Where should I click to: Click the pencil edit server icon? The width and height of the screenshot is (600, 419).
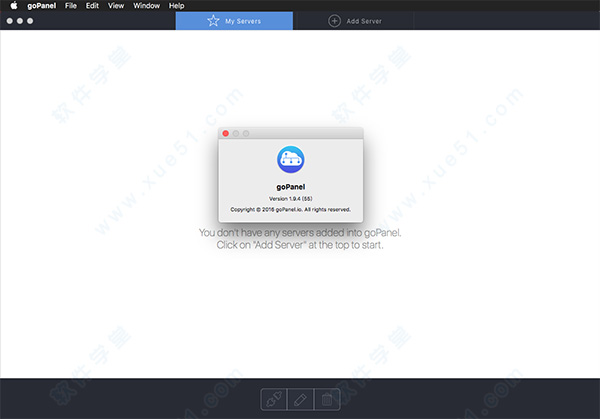(300, 399)
